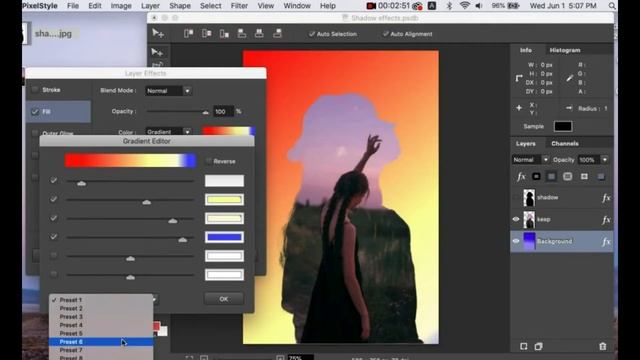Align layers to horizontal centers
The image size is (640, 360).
(x=207, y=33)
